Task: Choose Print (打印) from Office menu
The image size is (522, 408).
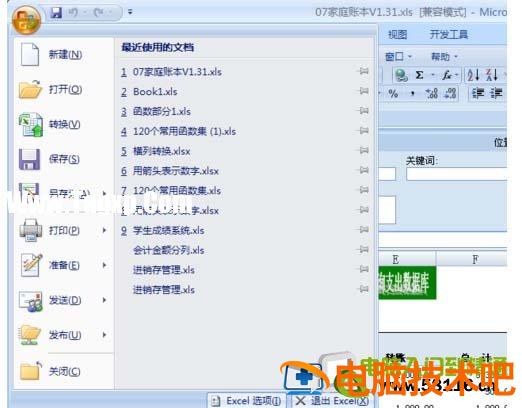Action: (64, 230)
